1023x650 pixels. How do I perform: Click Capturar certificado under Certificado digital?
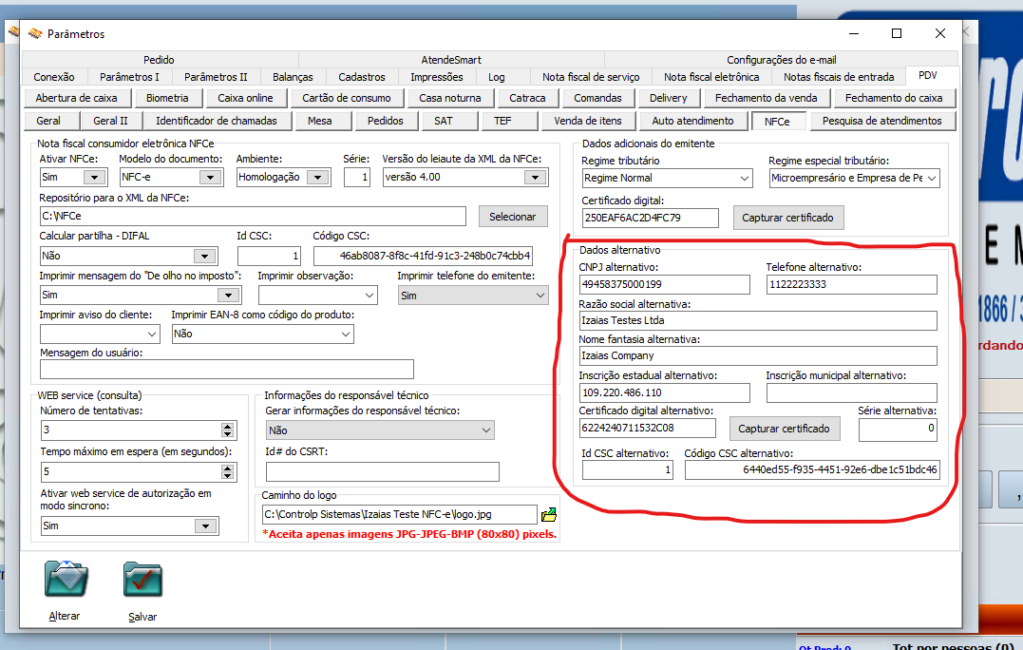pyautogui.click(x=787, y=218)
